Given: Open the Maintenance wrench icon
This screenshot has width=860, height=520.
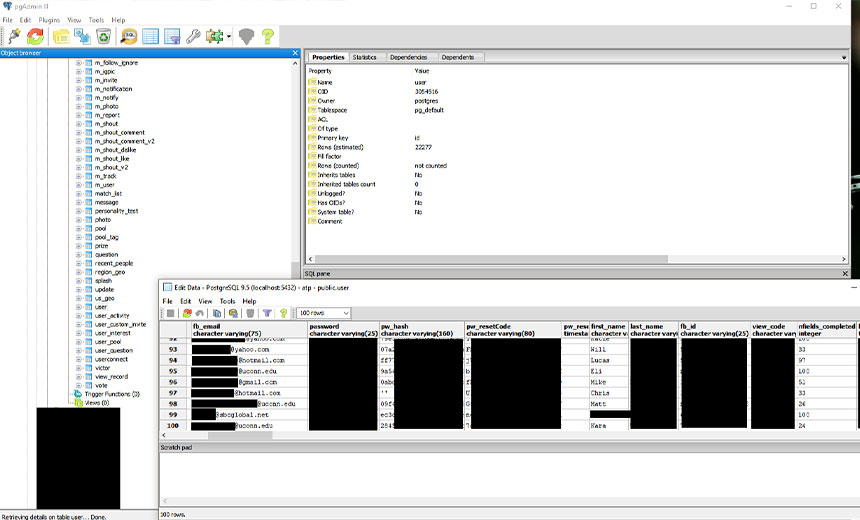Looking at the screenshot, I should coord(193,37).
